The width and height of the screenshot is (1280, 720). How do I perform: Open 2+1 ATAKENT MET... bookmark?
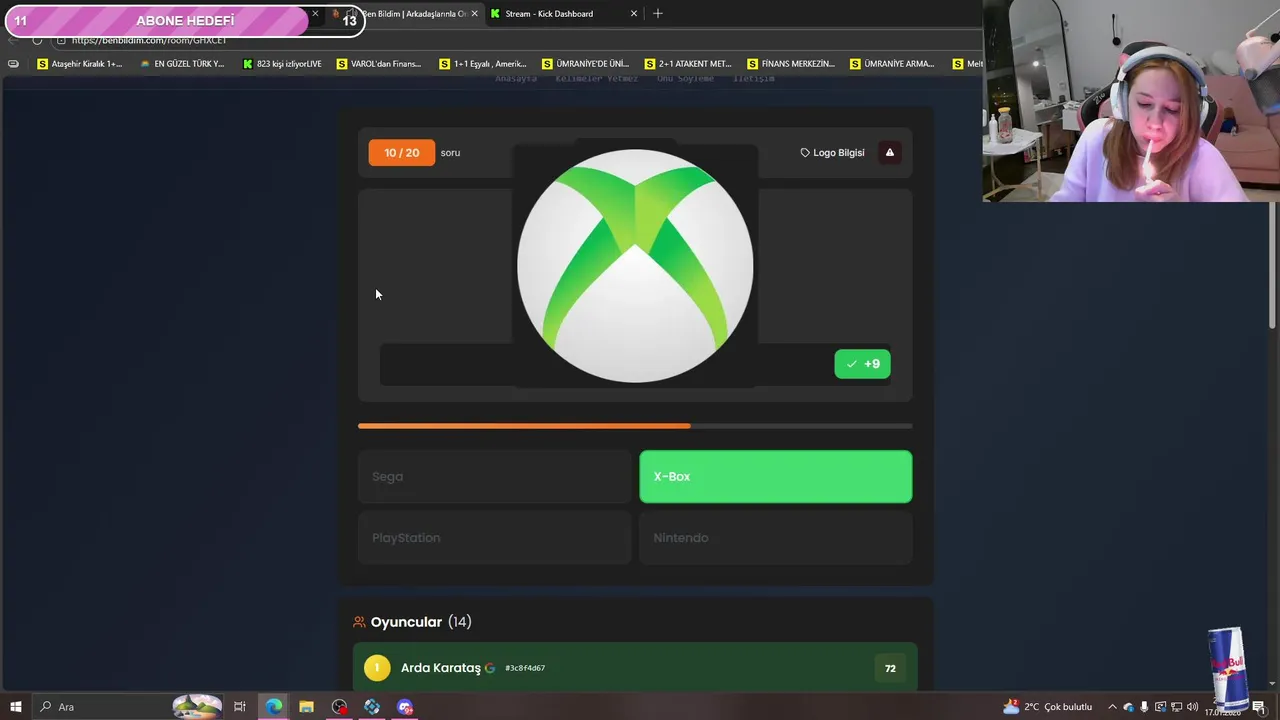(x=688, y=64)
